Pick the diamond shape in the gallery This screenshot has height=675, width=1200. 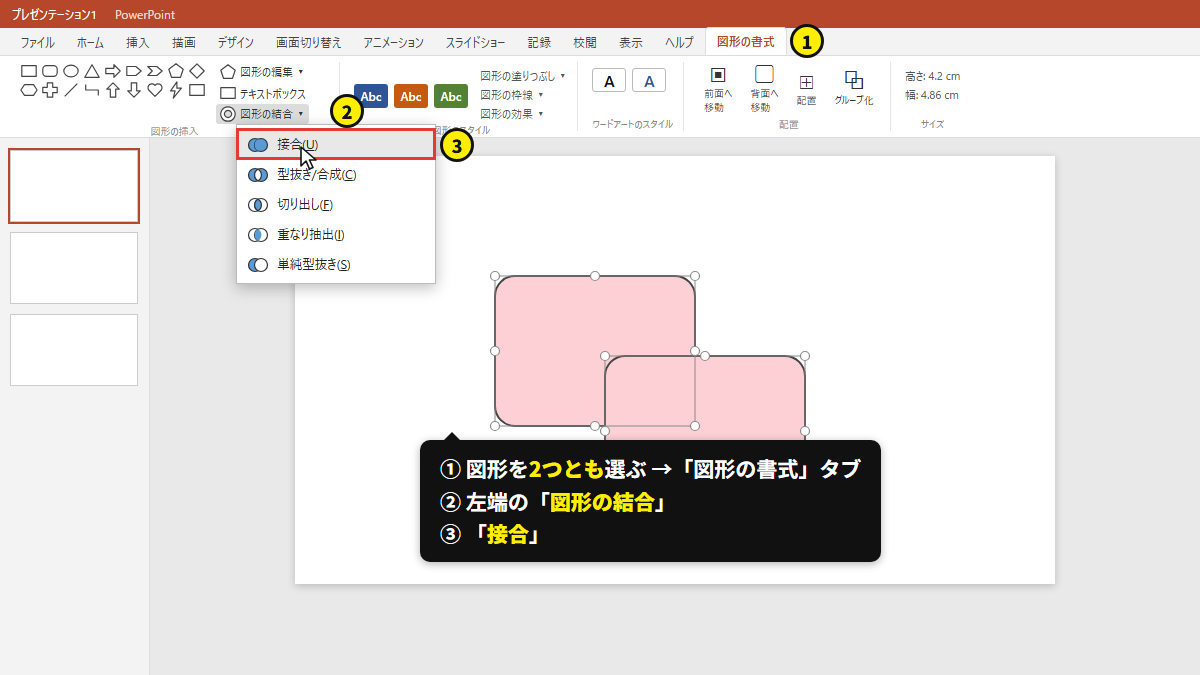click(197, 71)
